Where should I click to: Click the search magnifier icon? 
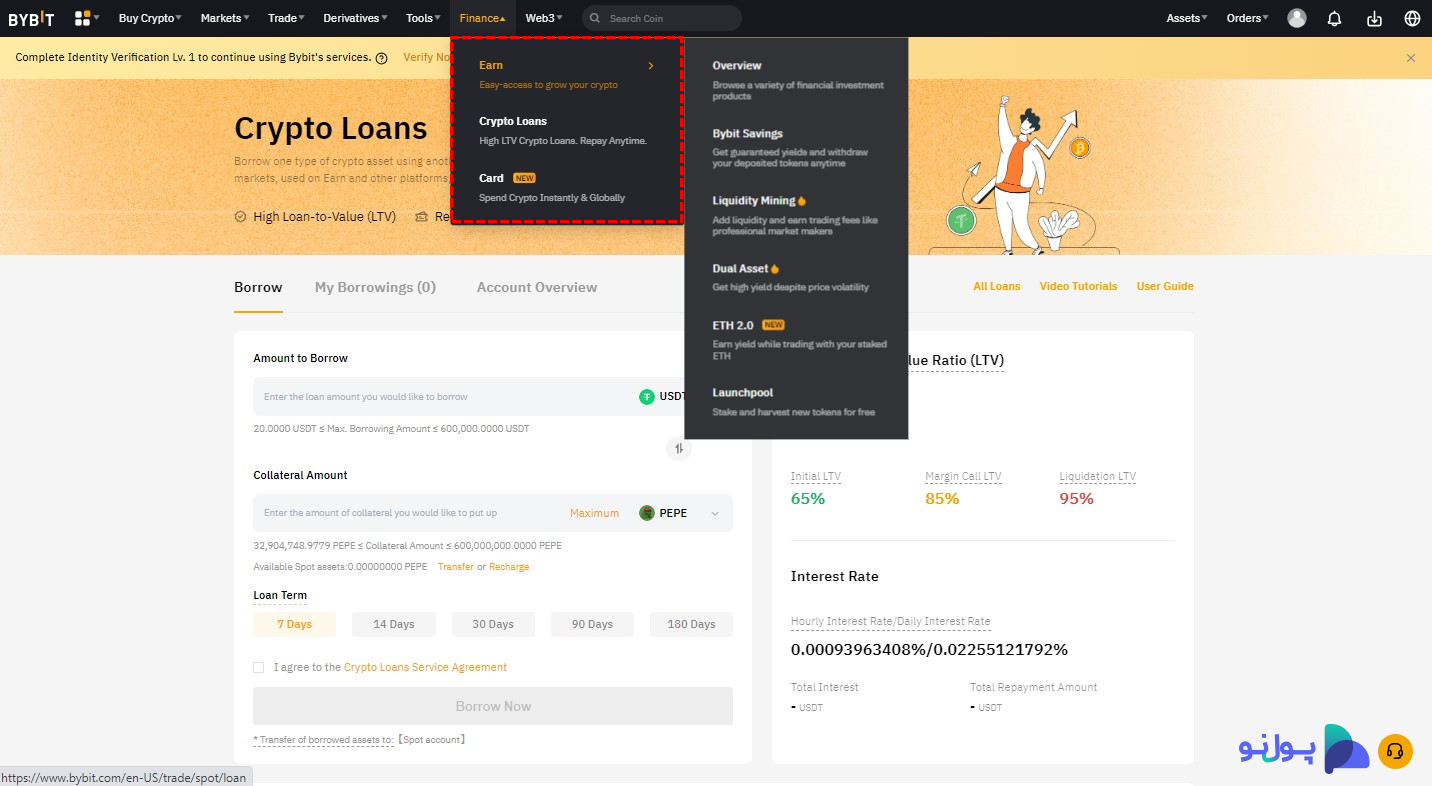[596, 18]
